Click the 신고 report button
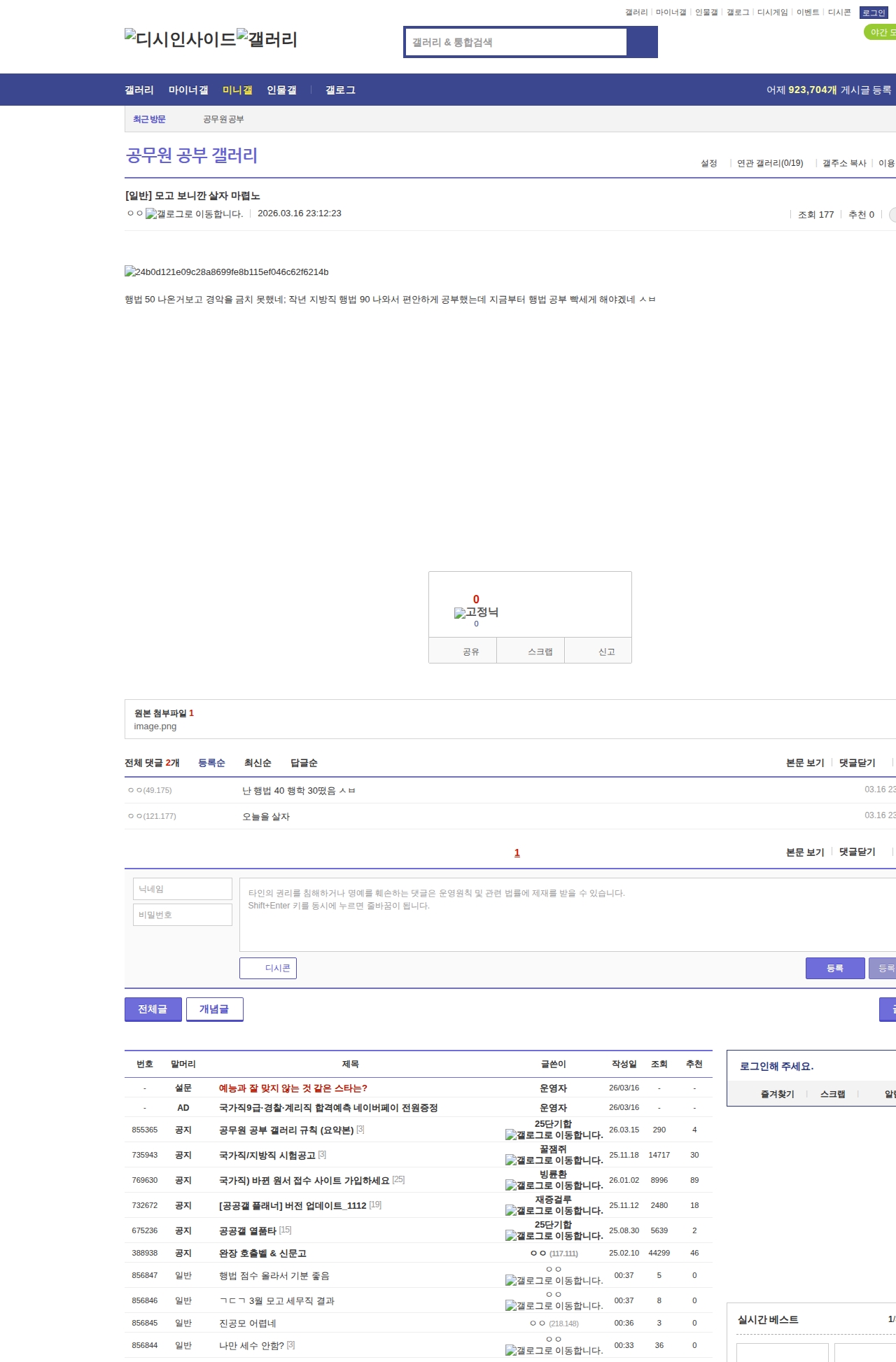 [606, 652]
